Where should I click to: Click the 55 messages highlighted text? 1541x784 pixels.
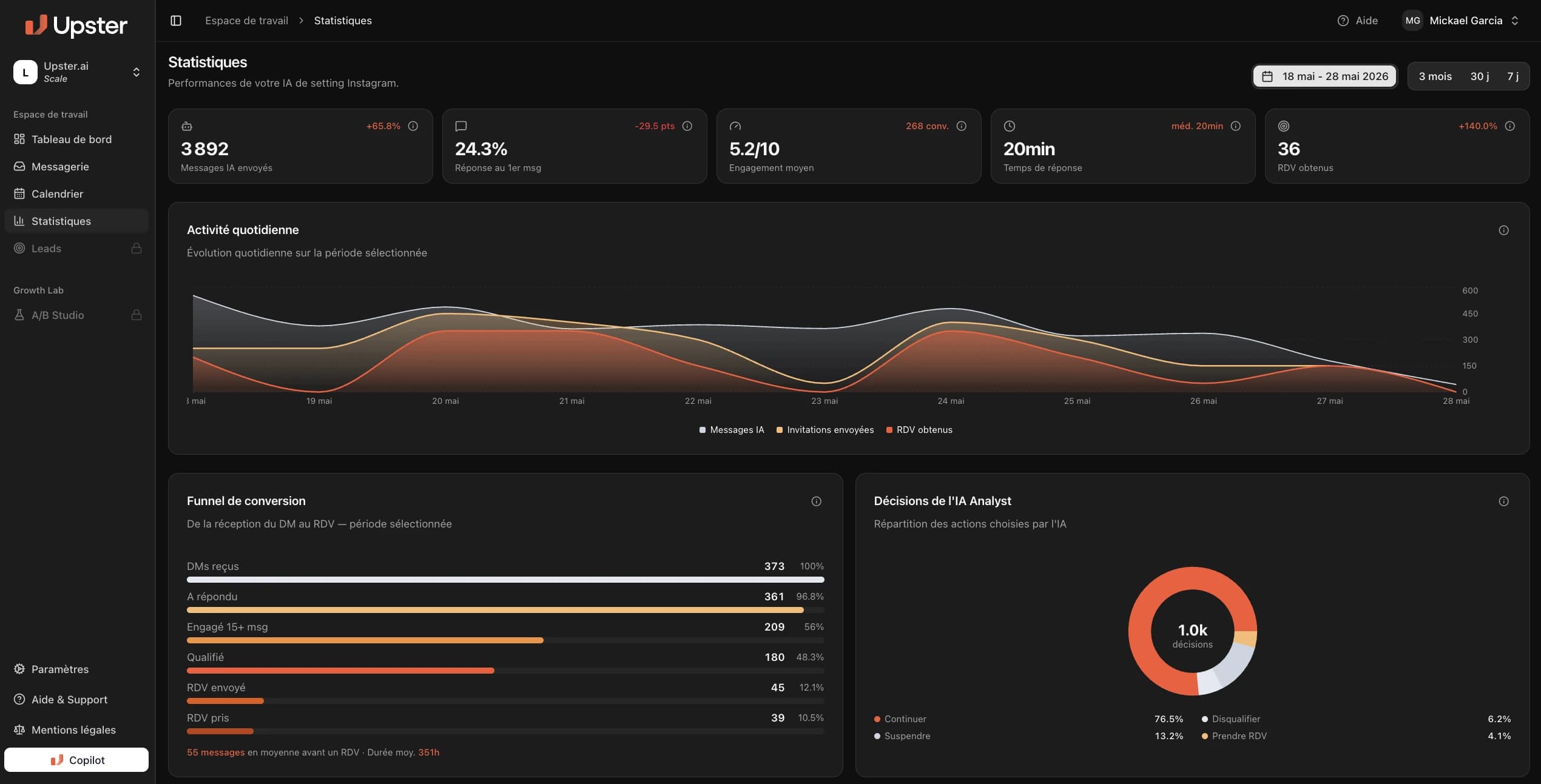[215, 752]
